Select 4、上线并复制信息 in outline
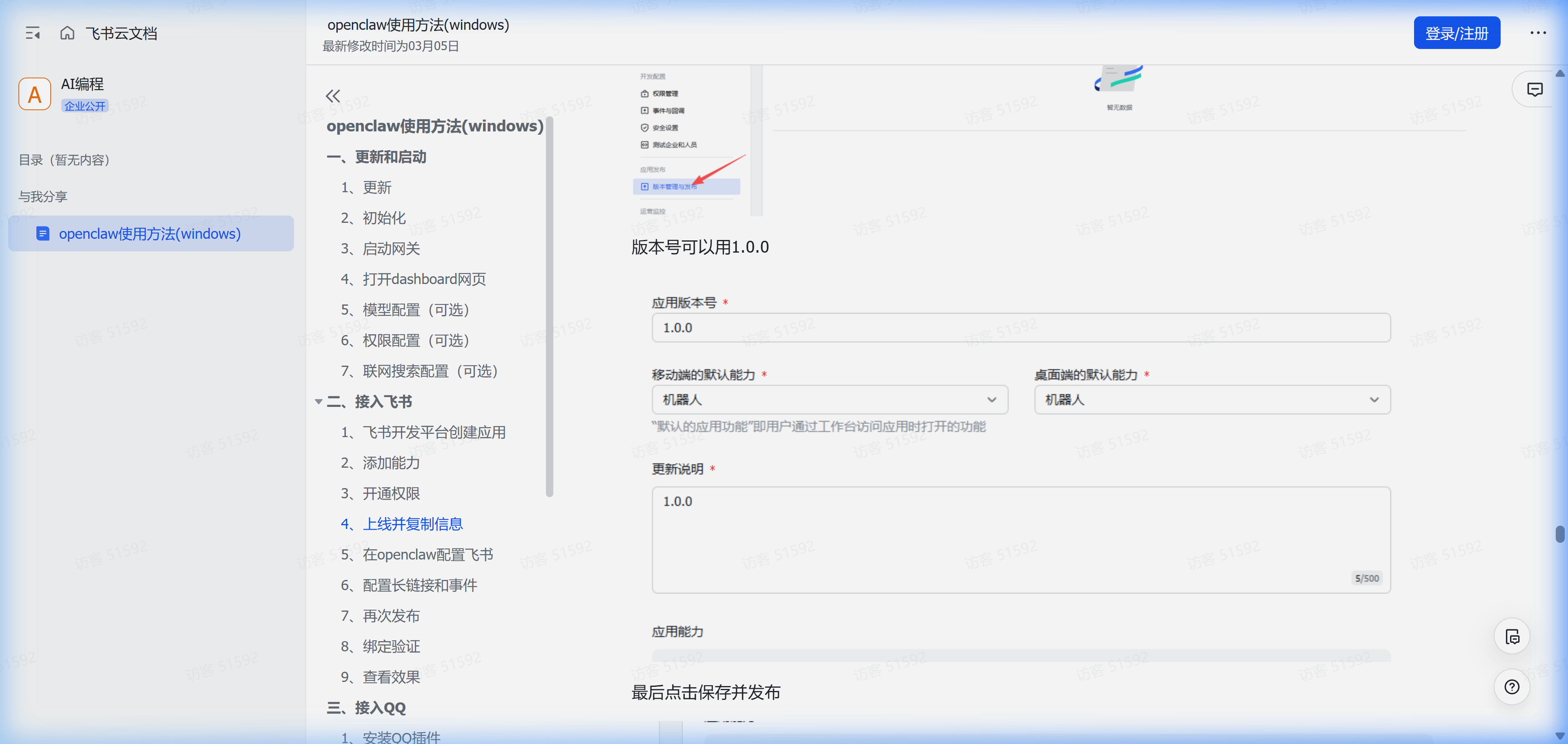 (x=402, y=524)
